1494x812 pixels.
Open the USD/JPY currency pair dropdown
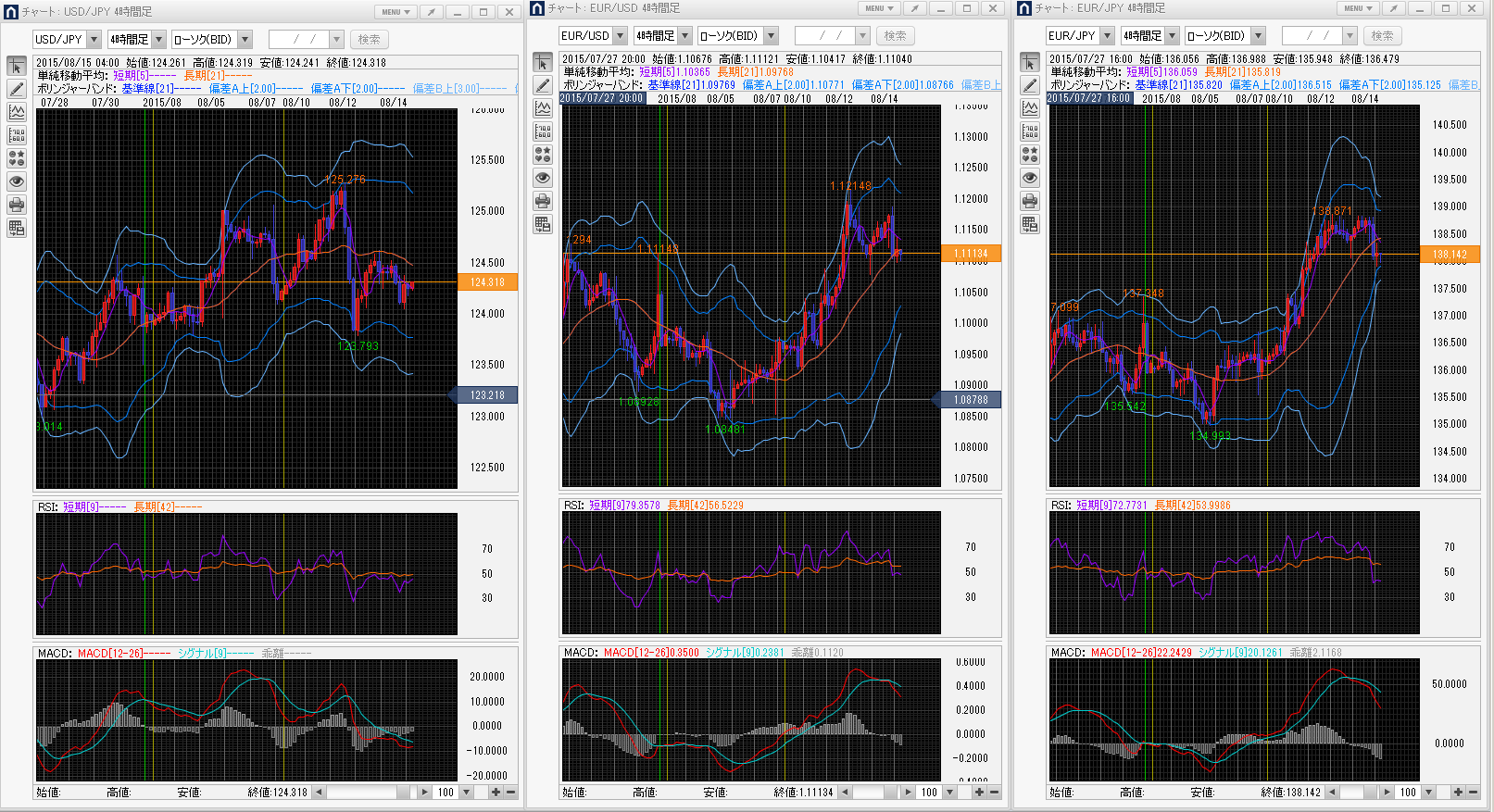[94, 40]
